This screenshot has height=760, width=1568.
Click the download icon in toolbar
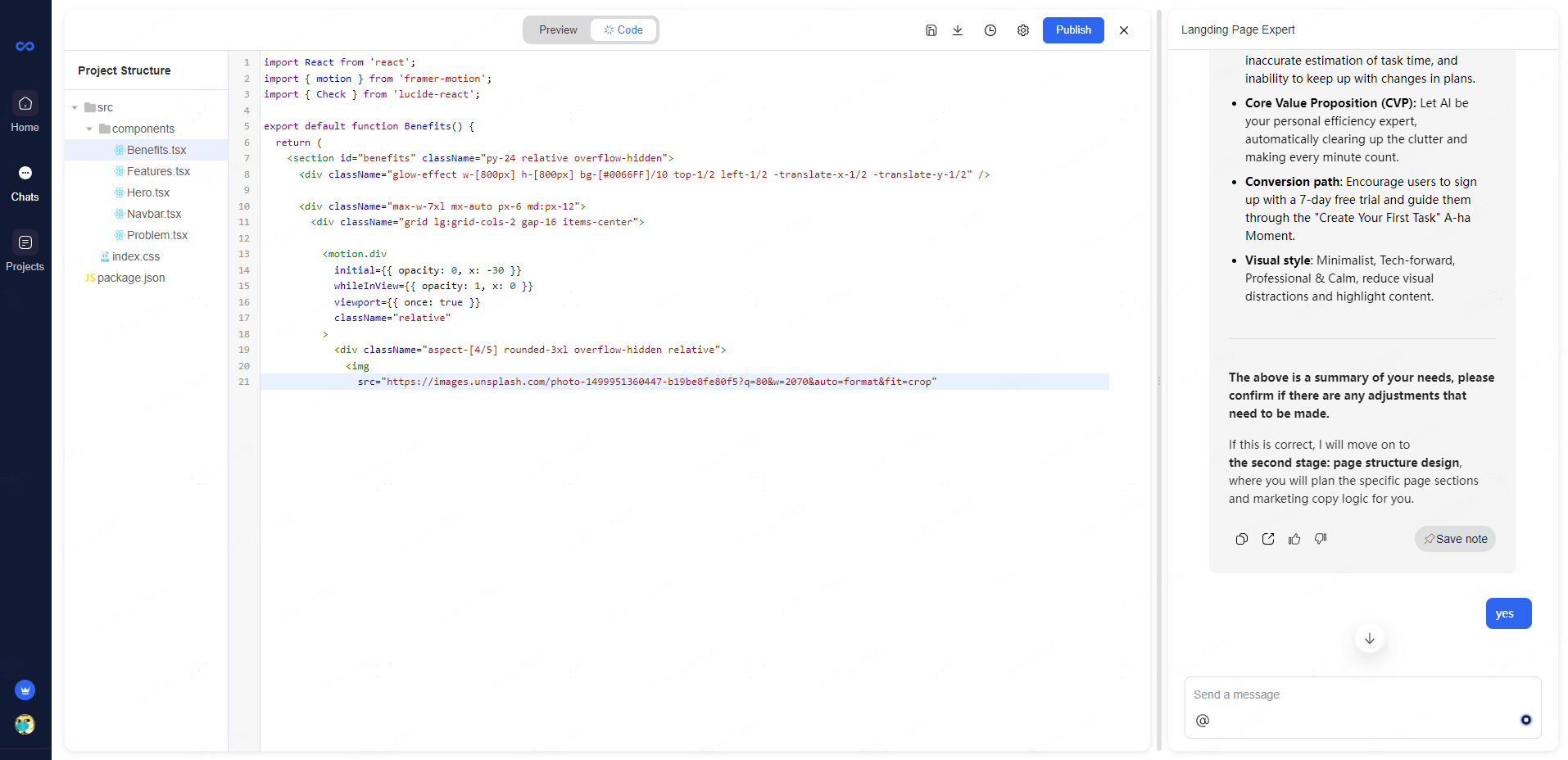point(958,30)
